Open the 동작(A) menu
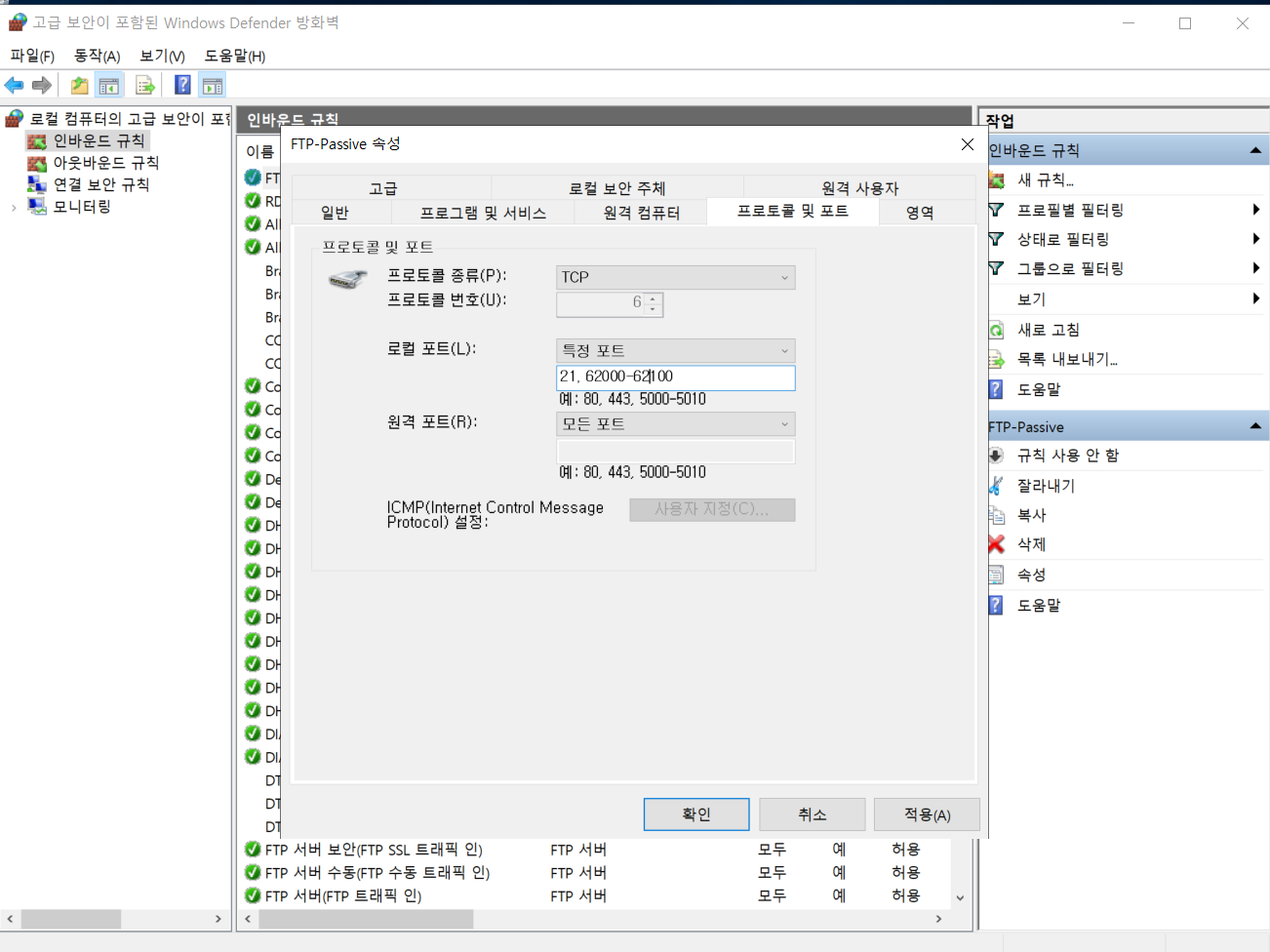Image resolution: width=1270 pixels, height=952 pixels. coord(98,56)
